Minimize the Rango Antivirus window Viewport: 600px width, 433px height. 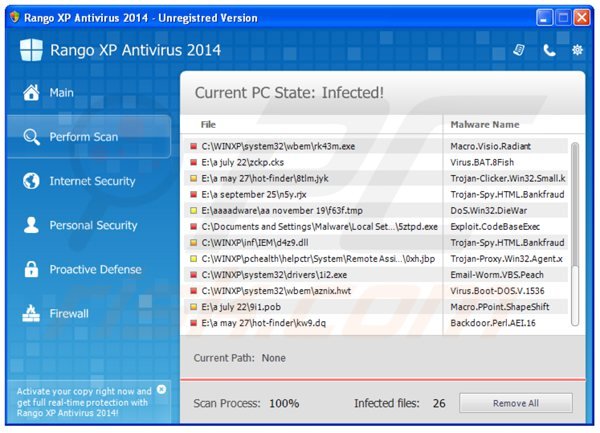[544, 18]
